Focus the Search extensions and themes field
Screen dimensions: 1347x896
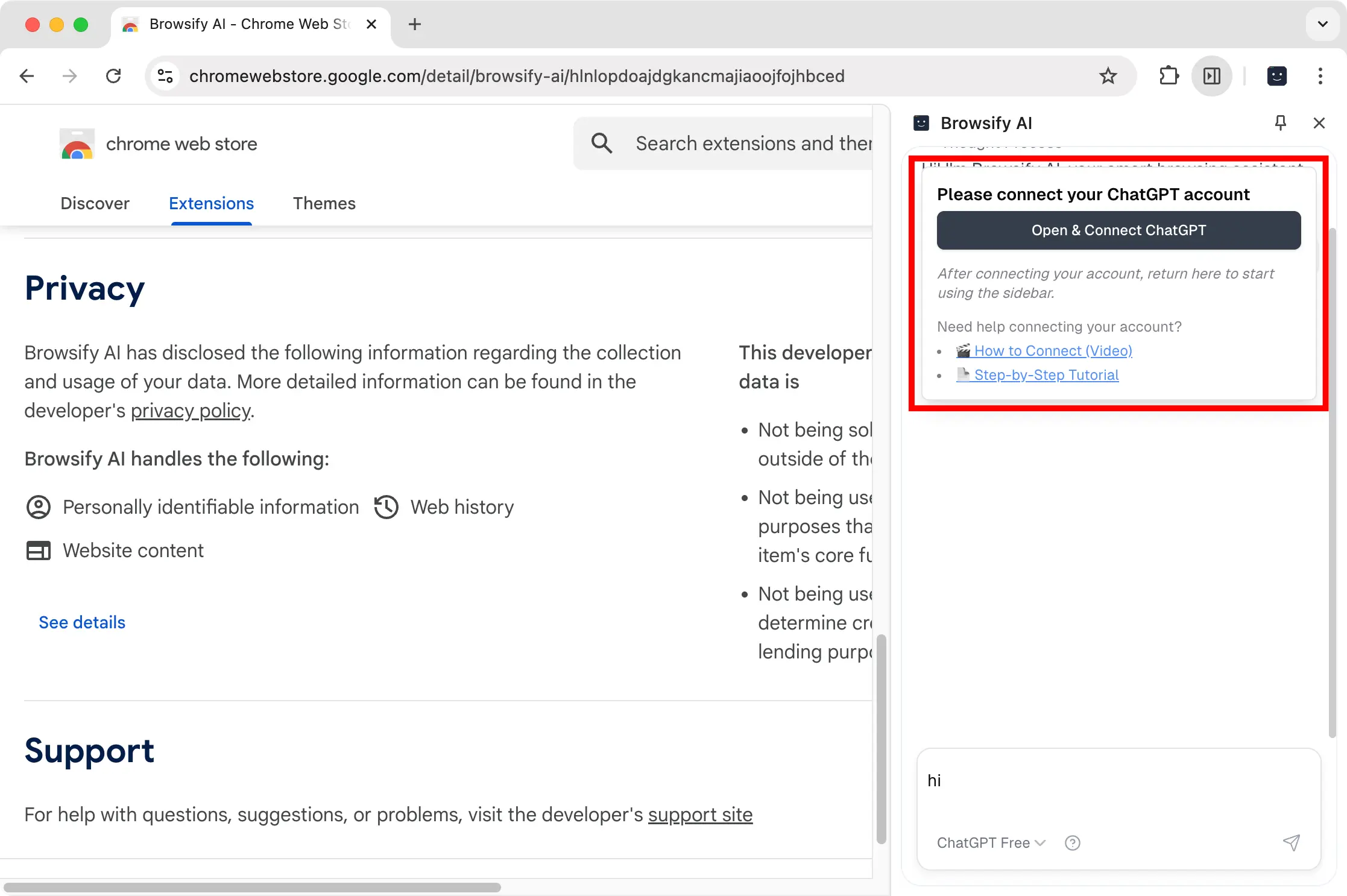(723, 144)
